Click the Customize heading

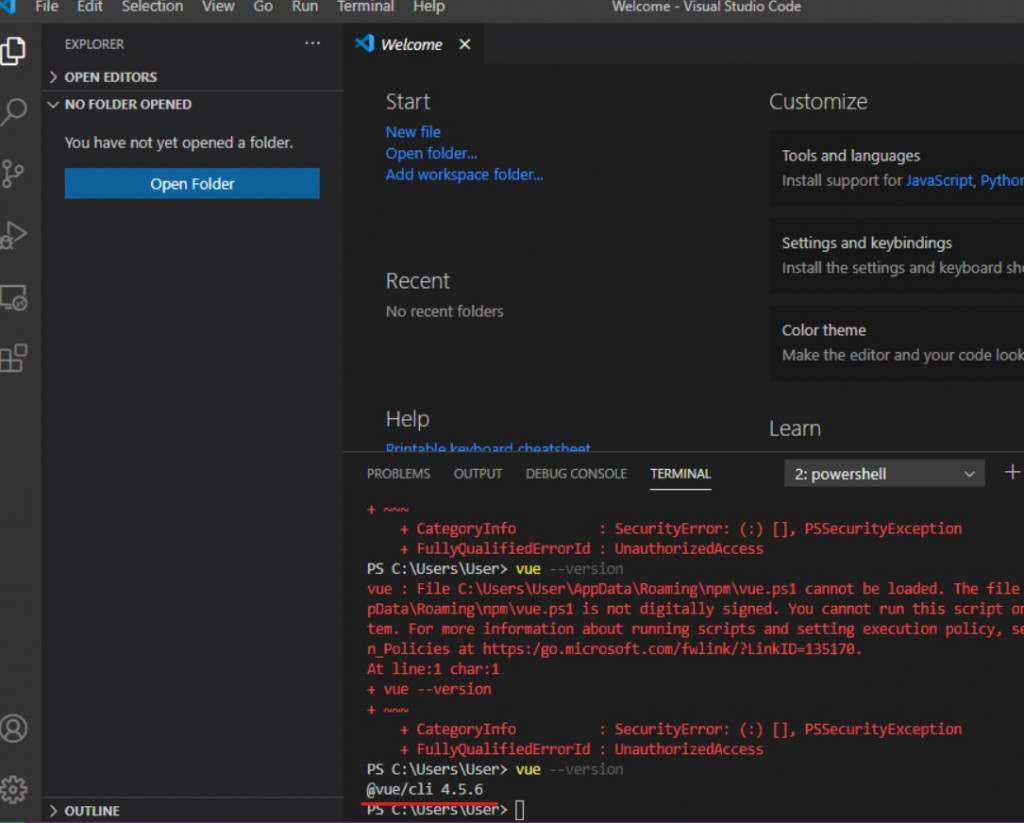[x=818, y=102]
